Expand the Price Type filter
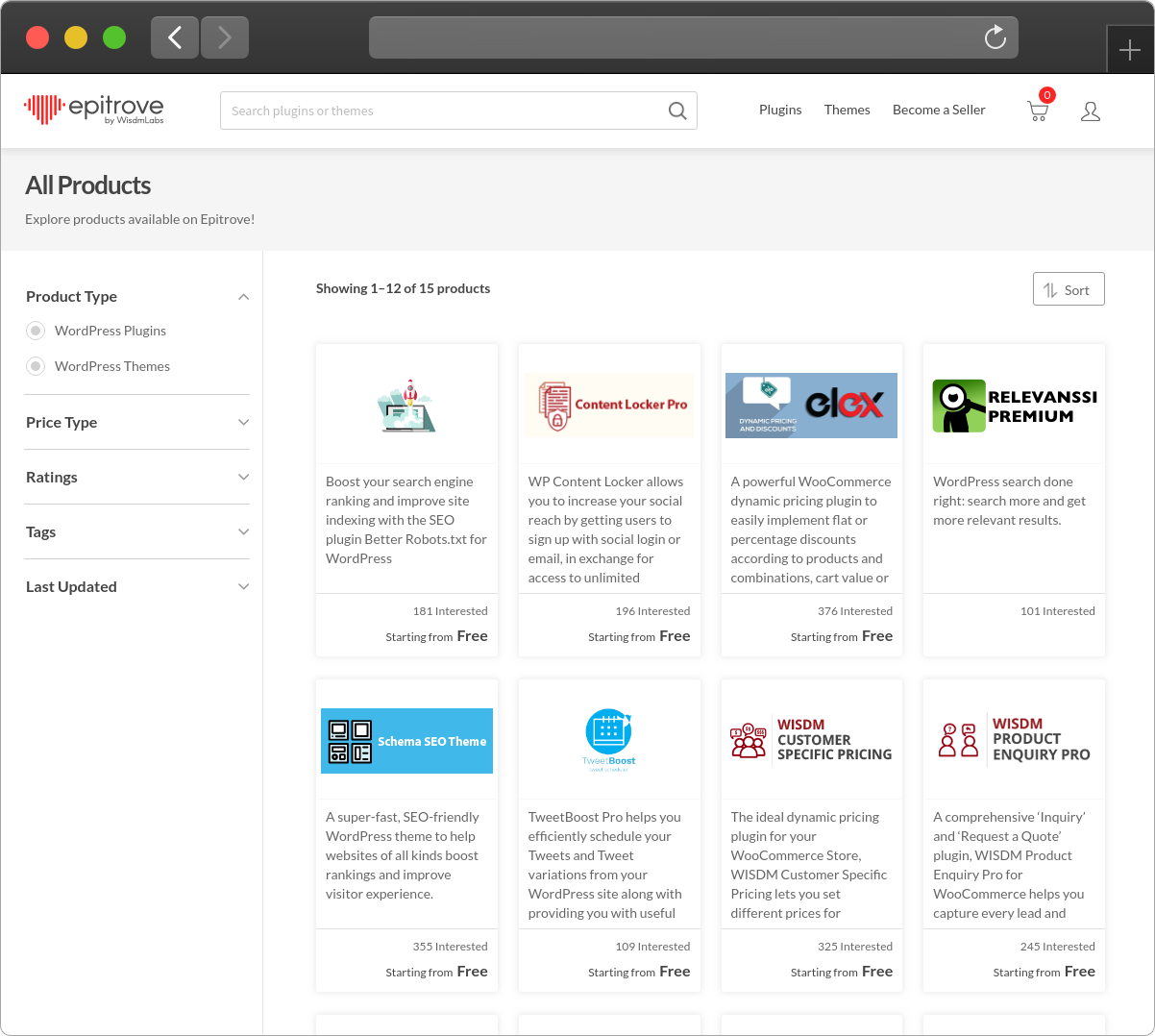 tap(244, 422)
